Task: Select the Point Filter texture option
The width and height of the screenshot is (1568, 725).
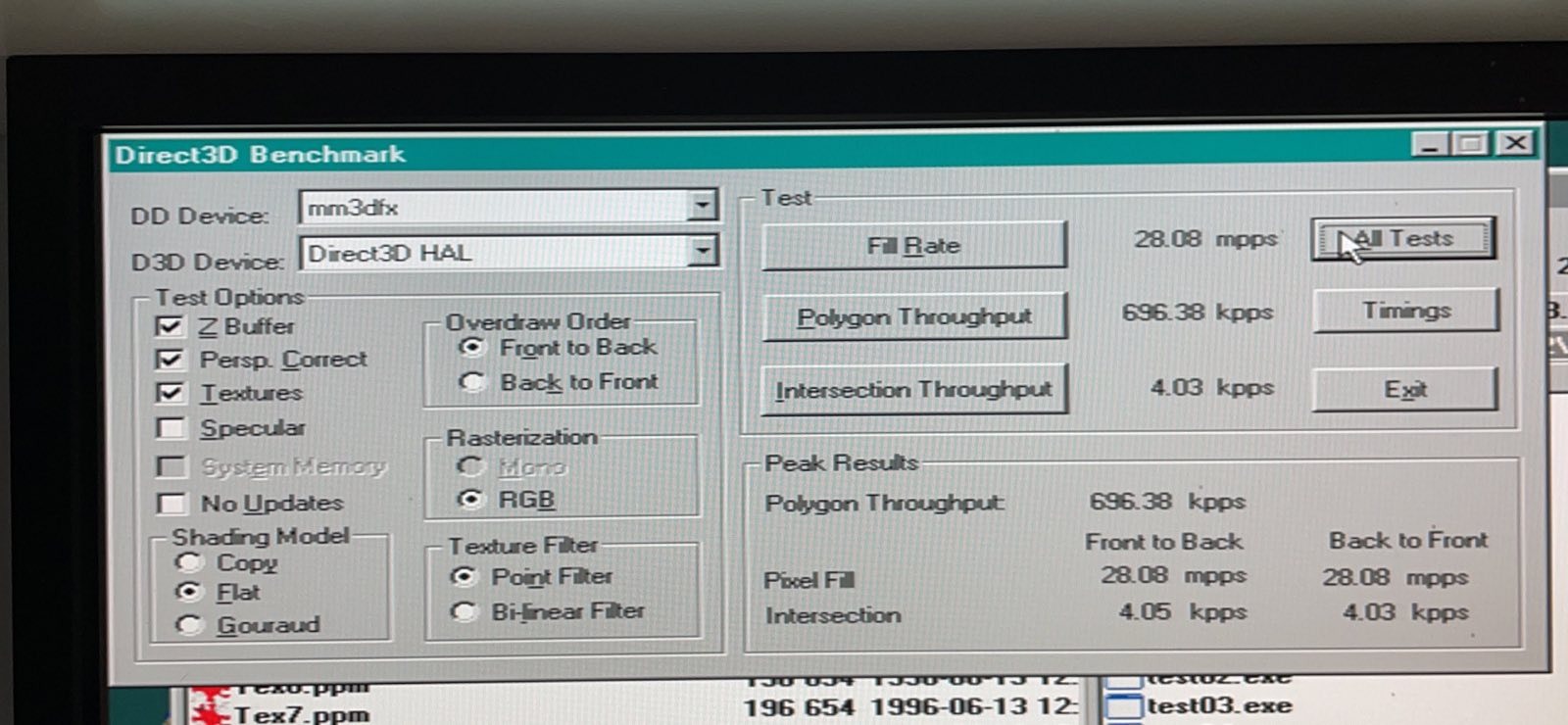Action: pyautogui.click(x=463, y=576)
